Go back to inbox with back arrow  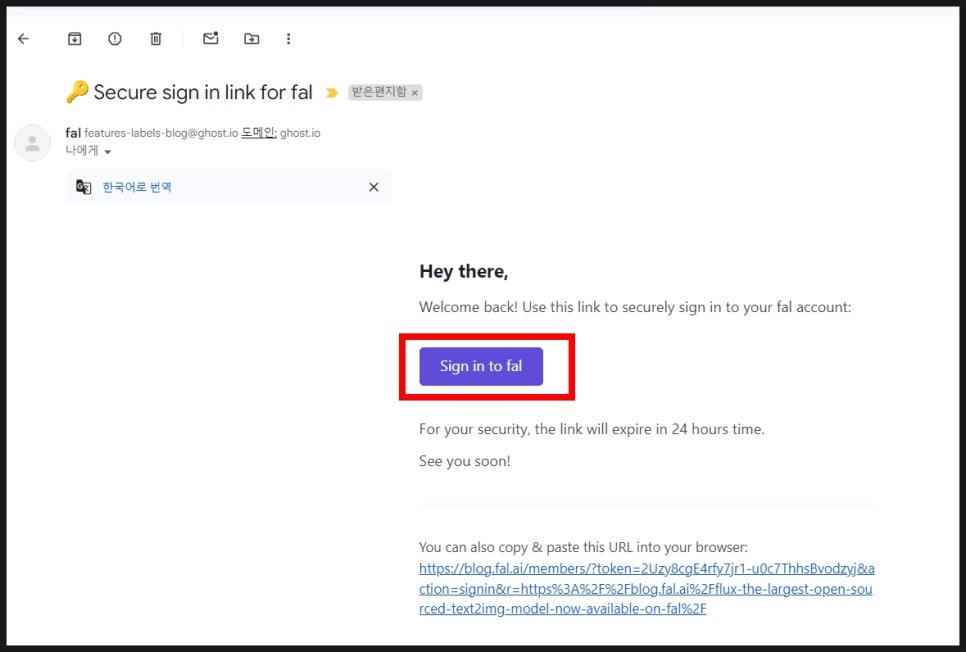(x=23, y=39)
